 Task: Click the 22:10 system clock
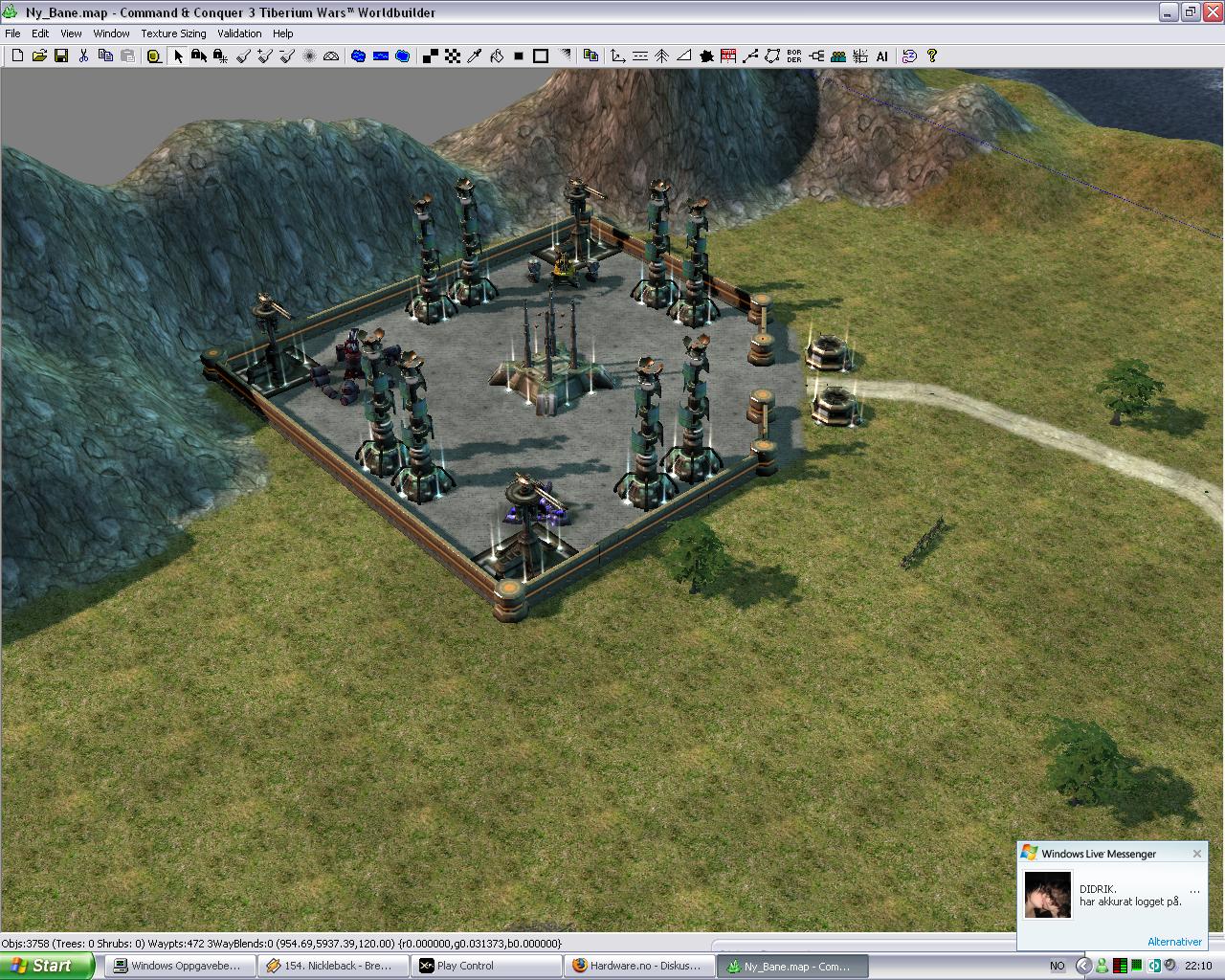pos(1197,966)
